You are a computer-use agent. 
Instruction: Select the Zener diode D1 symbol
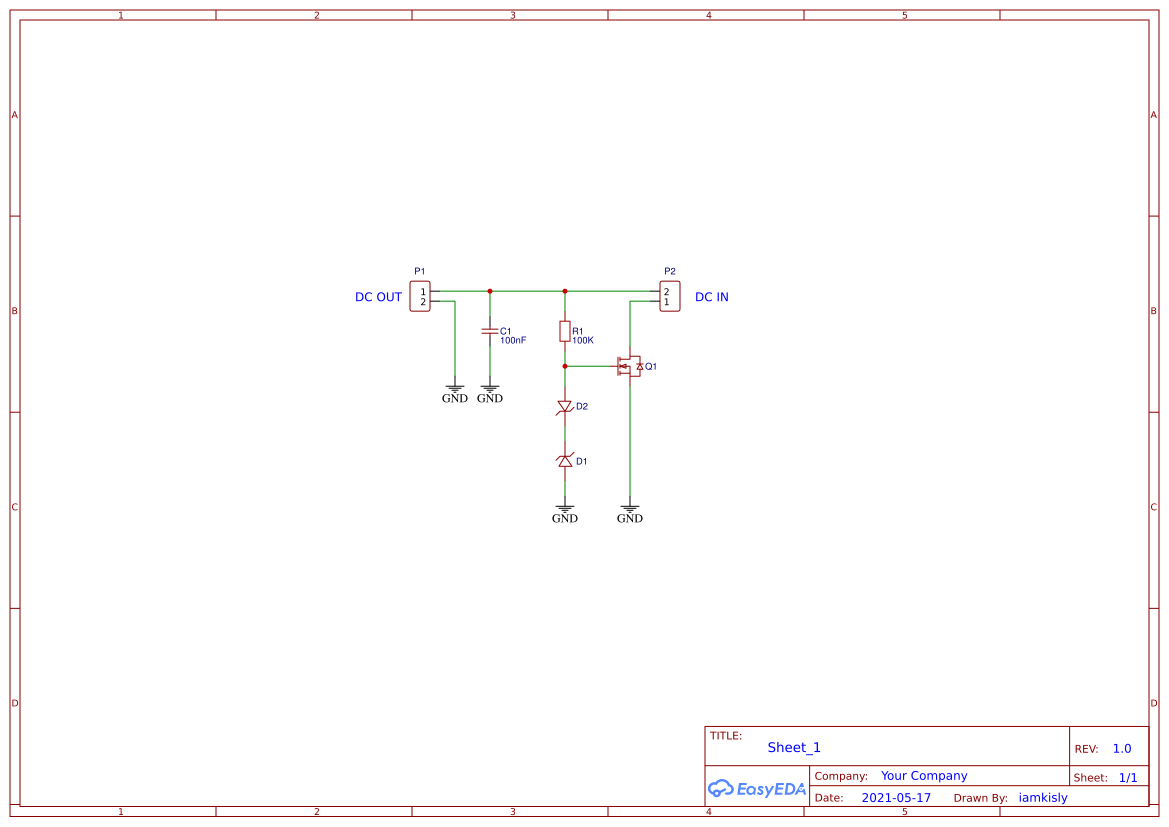click(565, 460)
